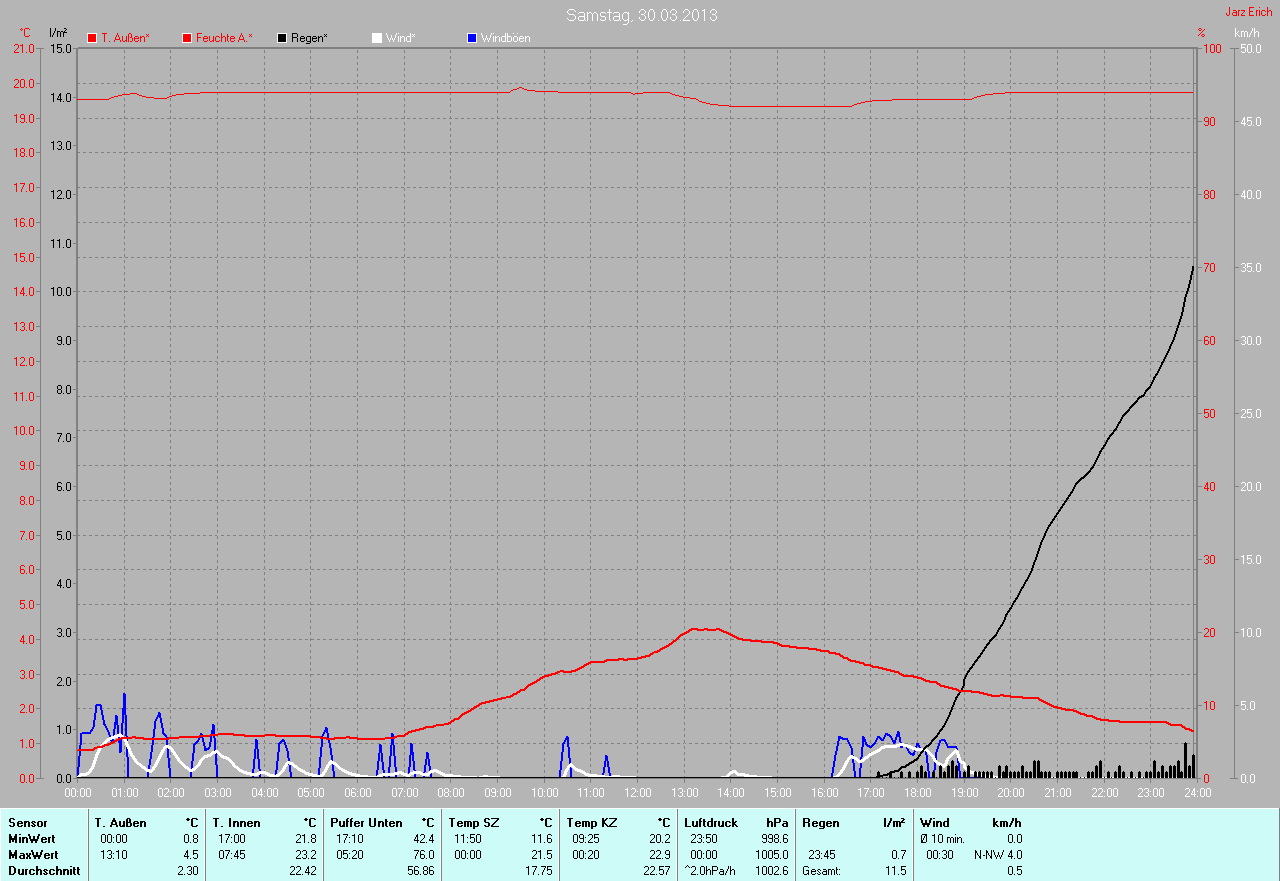1280x881 pixels.
Task: Click the 'km/h' axis unit at top right
Action: pyautogui.click(x=1246, y=33)
